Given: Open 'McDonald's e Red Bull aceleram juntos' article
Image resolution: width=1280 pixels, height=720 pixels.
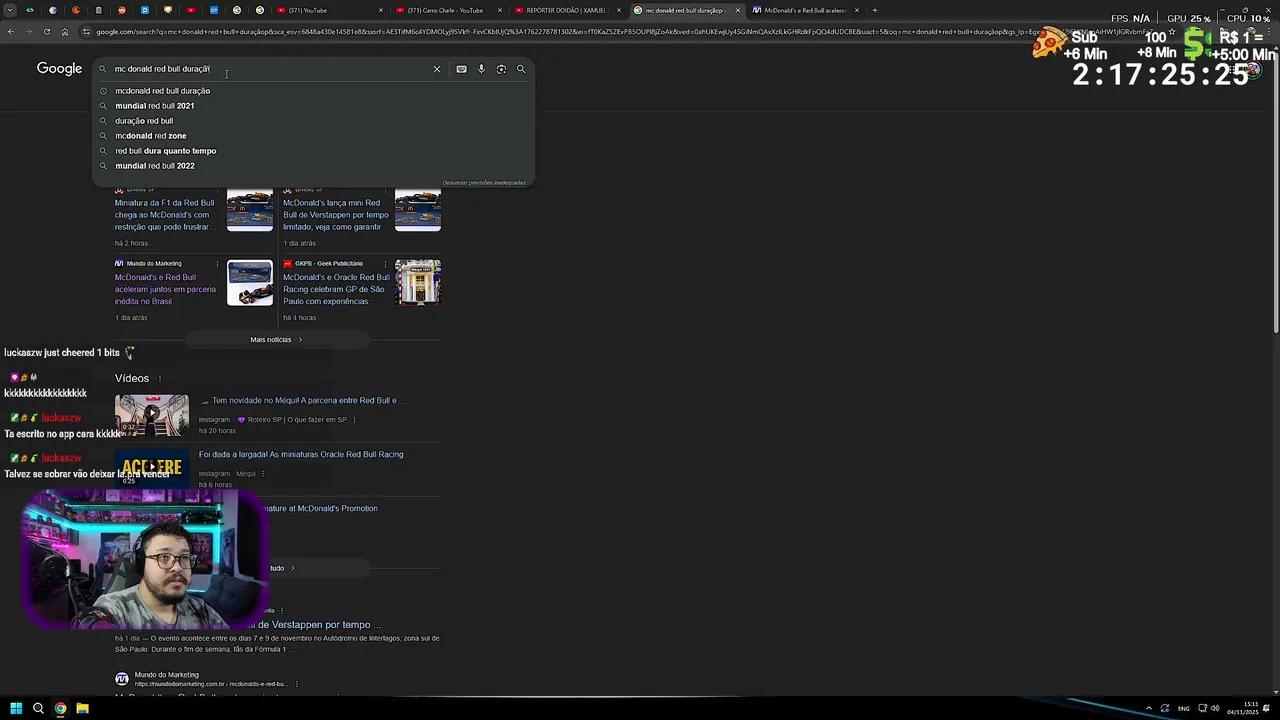Looking at the screenshot, I should (165, 289).
